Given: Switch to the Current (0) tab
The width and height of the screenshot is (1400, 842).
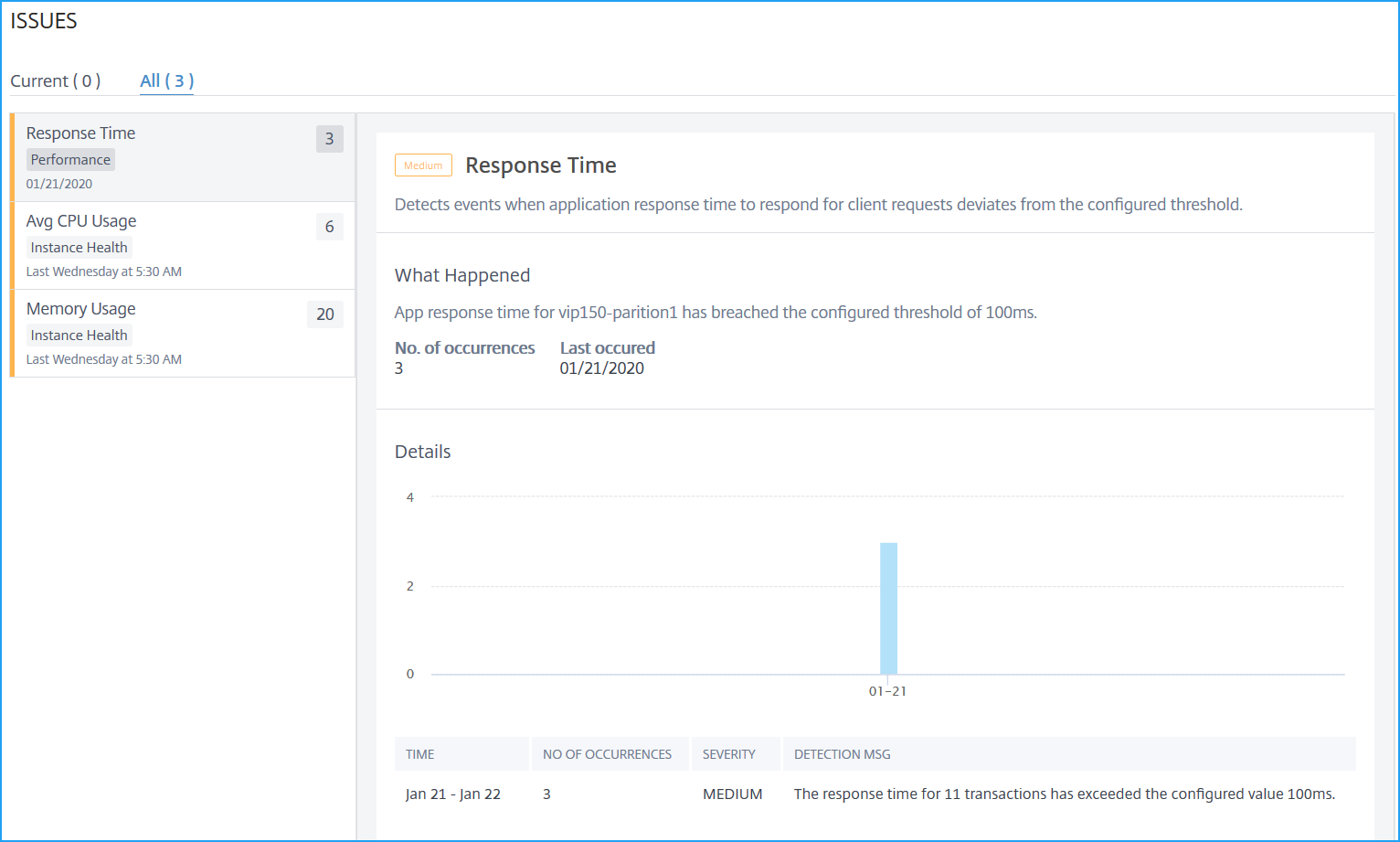Looking at the screenshot, I should coord(56,80).
